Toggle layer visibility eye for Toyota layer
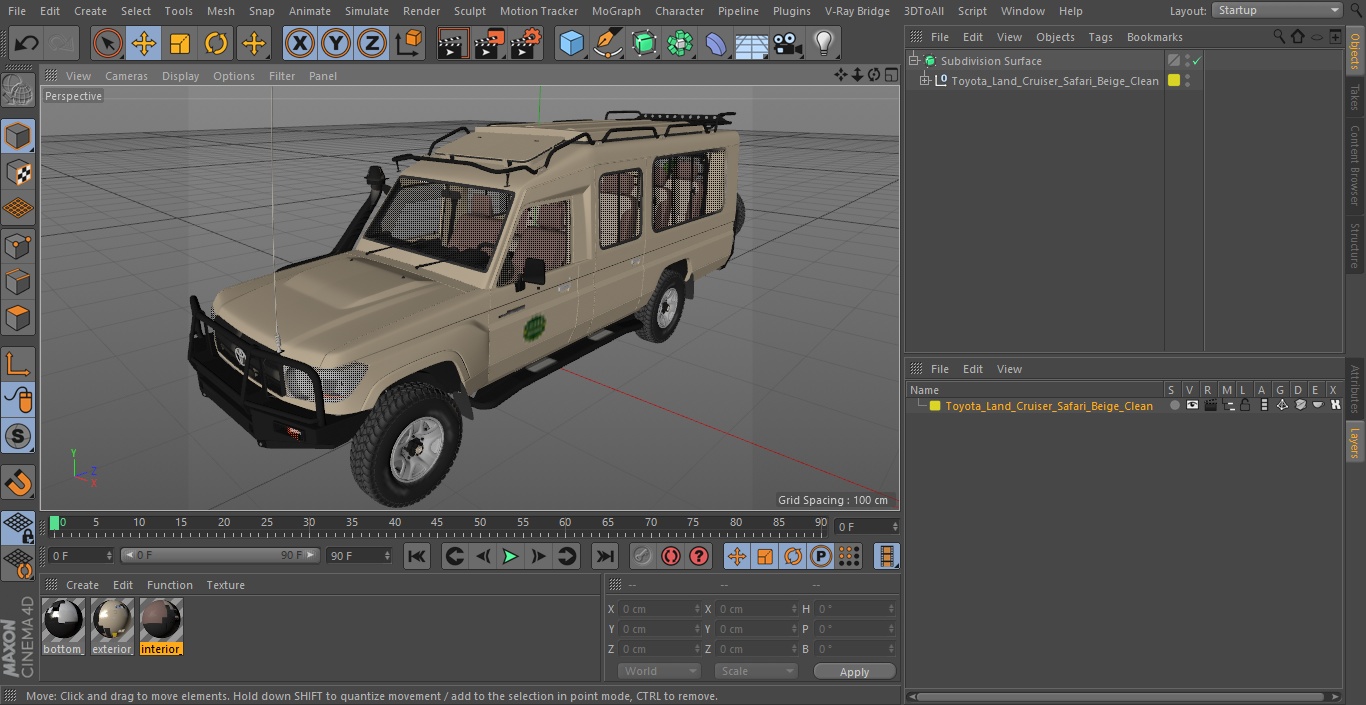The width and height of the screenshot is (1366, 705). click(1192, 406)
